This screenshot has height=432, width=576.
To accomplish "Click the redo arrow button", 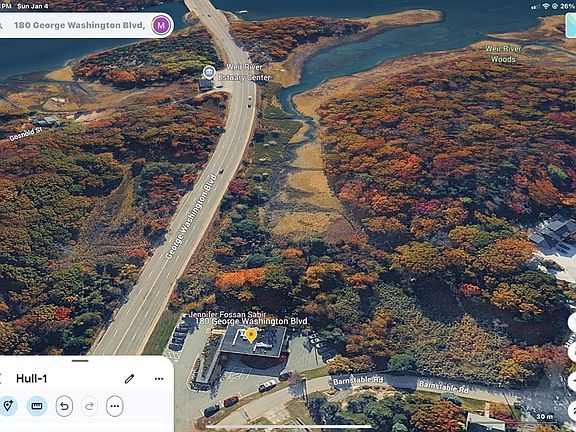I will click(90, 406).
